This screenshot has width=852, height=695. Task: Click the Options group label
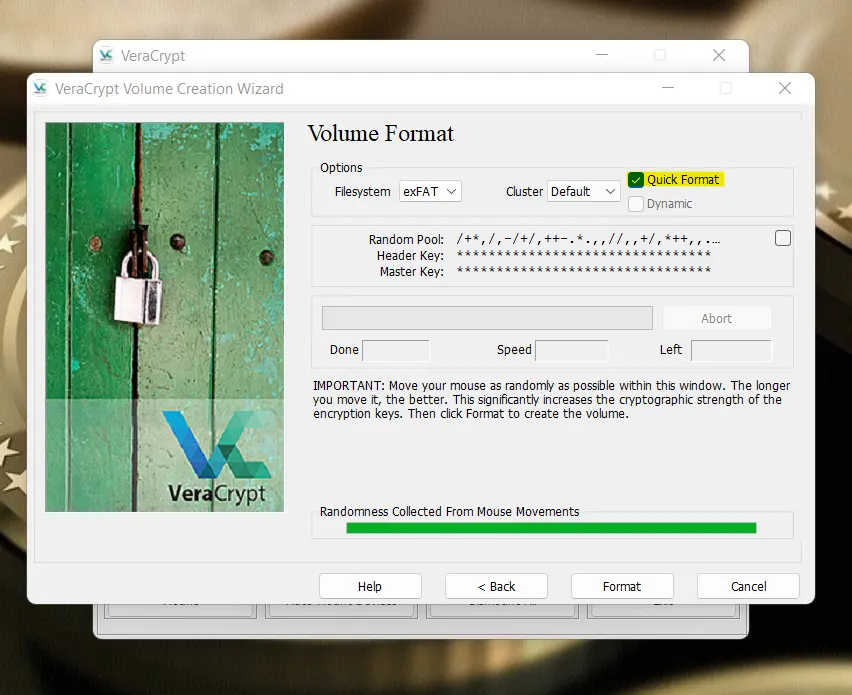tap(341, 167)
